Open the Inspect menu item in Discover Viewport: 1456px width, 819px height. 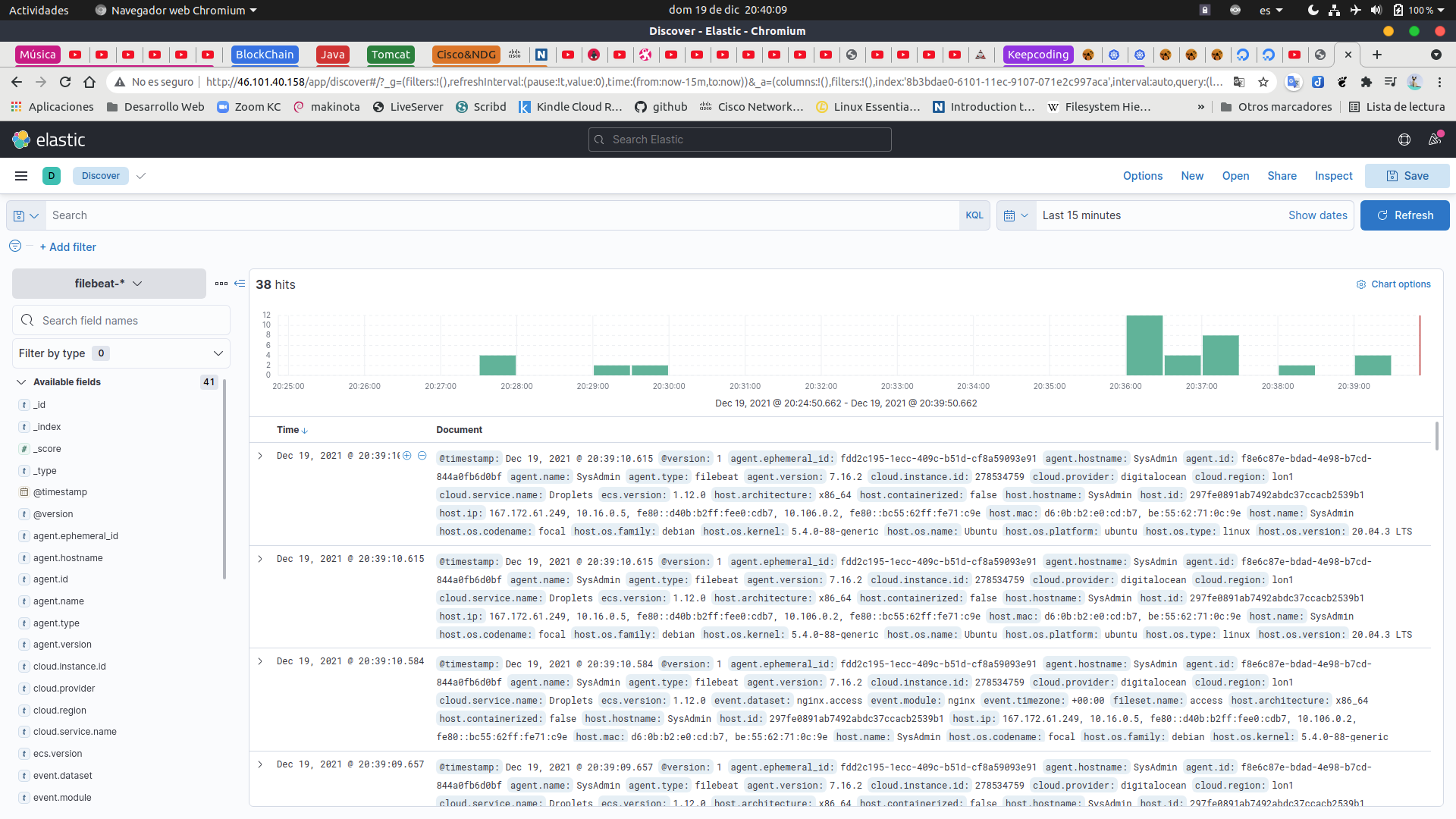coord(1333,176)
